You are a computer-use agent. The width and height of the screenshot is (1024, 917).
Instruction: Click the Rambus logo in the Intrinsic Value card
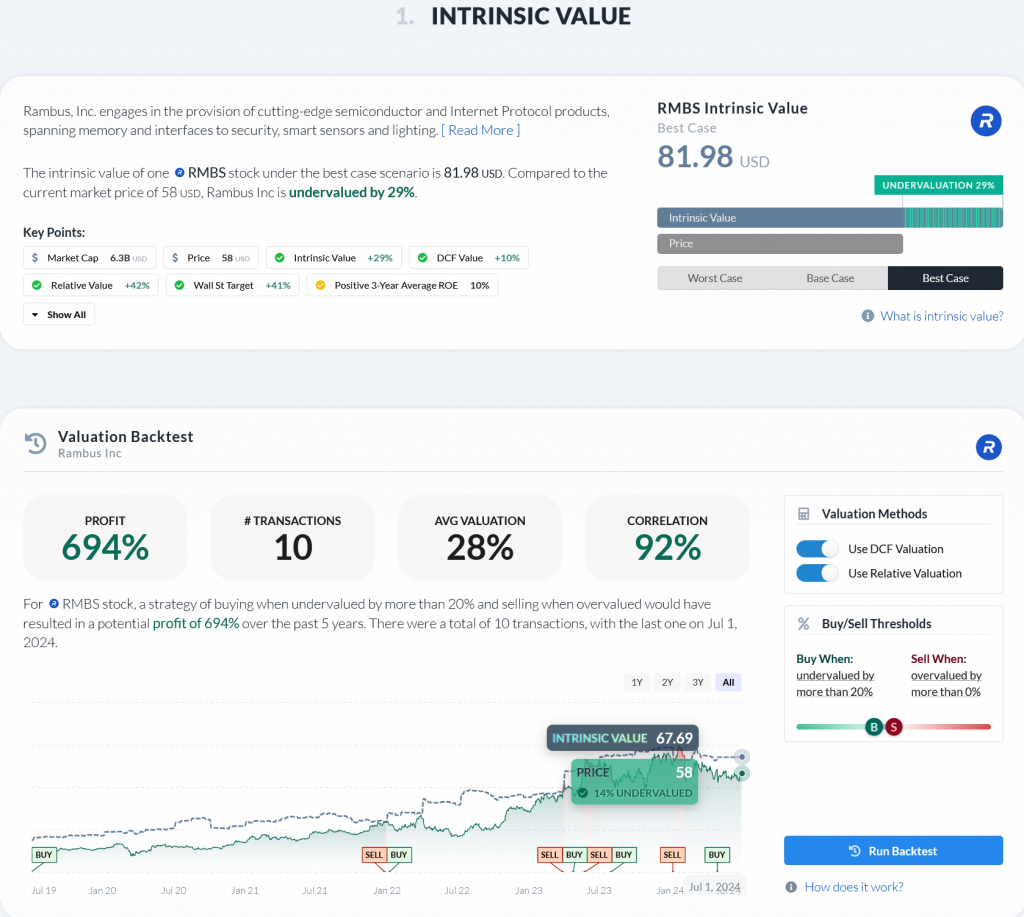click(x=985, y=121)
